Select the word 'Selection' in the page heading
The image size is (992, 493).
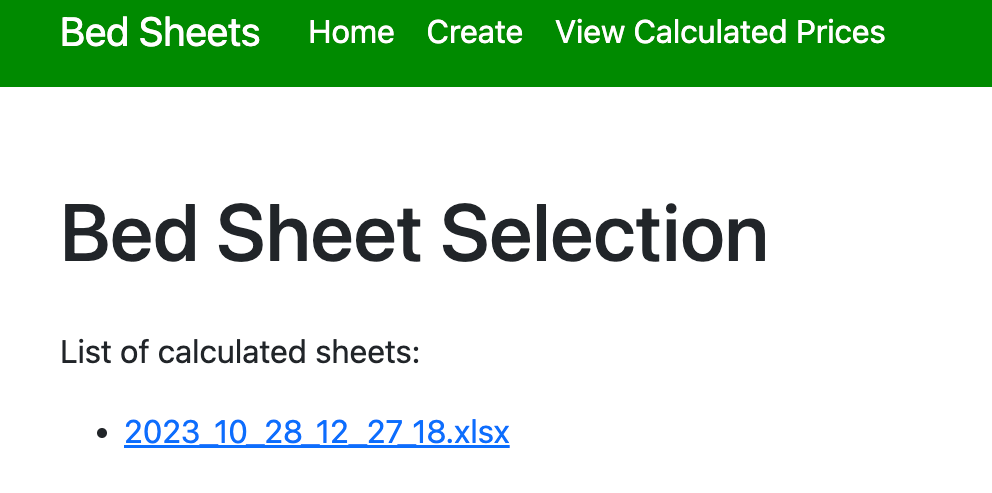pyautogui.click(x=605, y=234)
